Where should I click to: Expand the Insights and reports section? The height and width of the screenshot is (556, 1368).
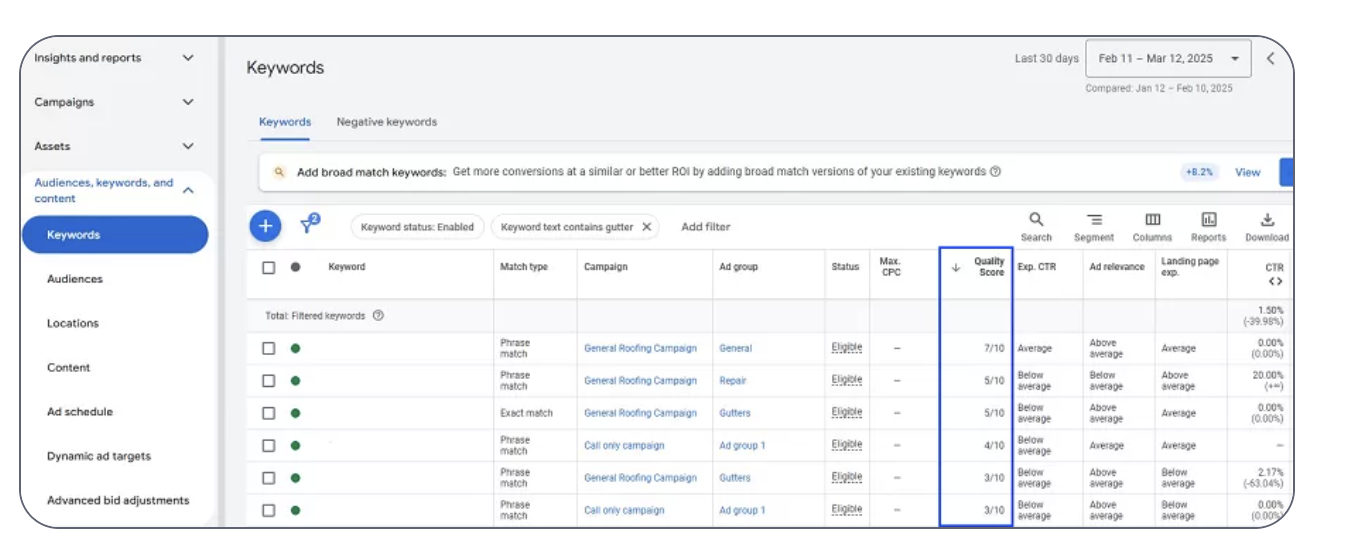[x=188, y=58]
